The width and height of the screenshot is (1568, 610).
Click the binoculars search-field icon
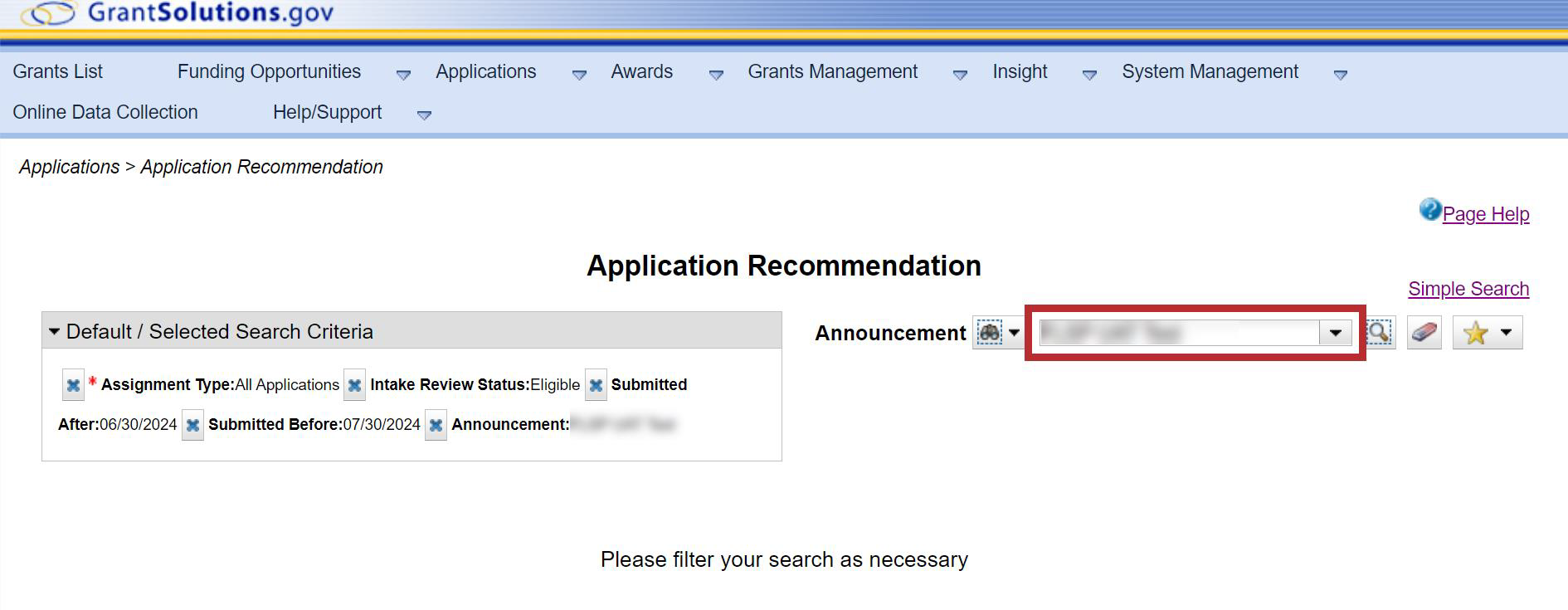(989, 333)
